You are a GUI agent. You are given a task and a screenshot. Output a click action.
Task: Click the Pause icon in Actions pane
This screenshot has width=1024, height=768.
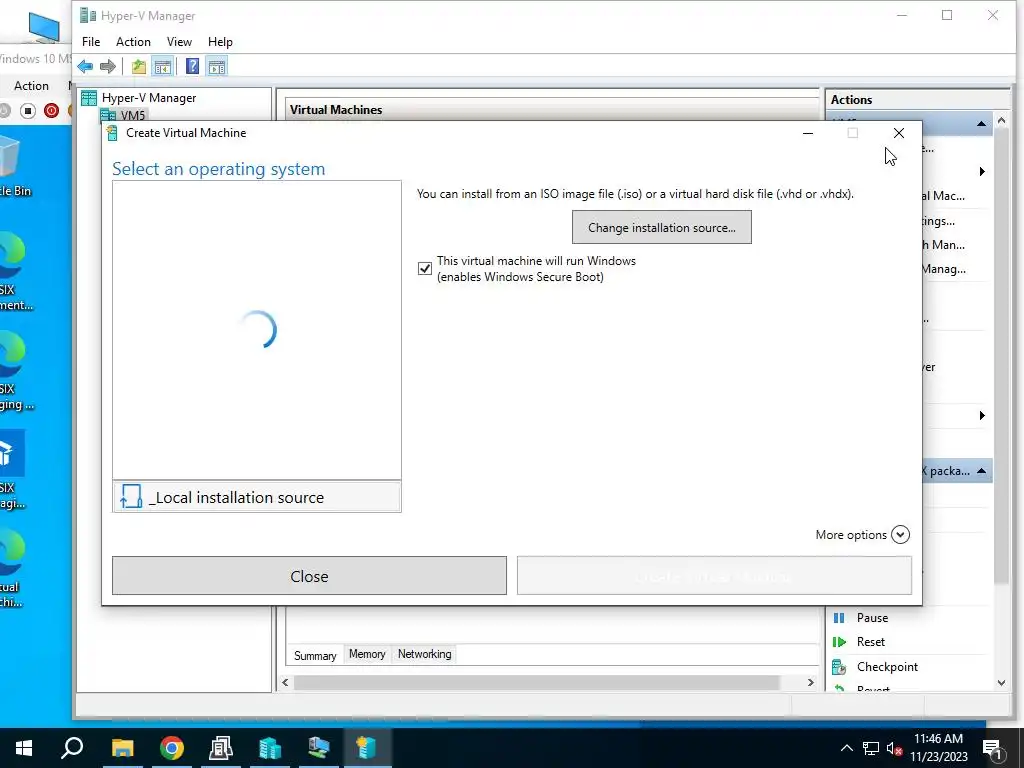(x=839, y=618)
